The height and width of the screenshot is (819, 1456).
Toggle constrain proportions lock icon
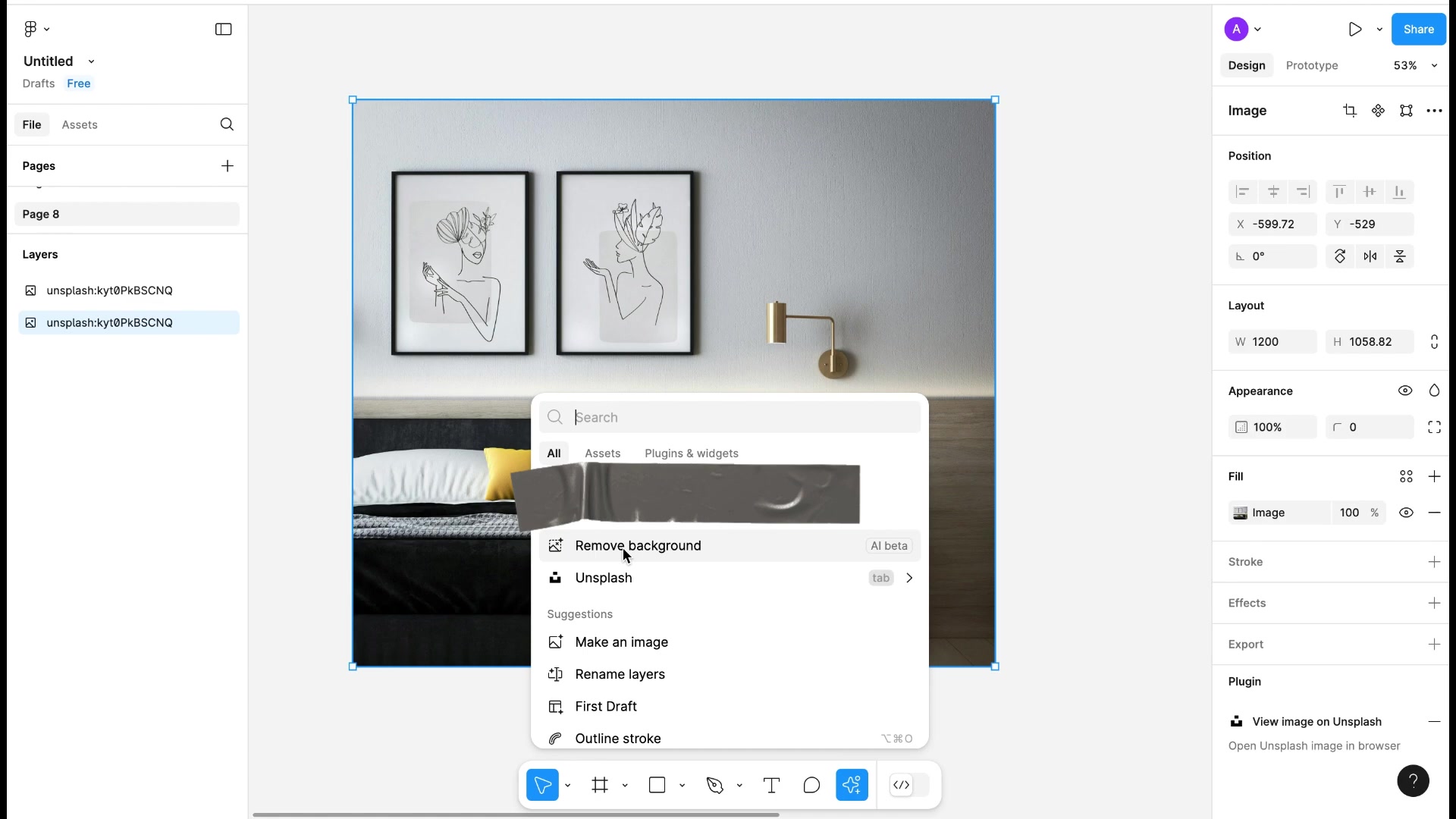[x=1434, y=342]
